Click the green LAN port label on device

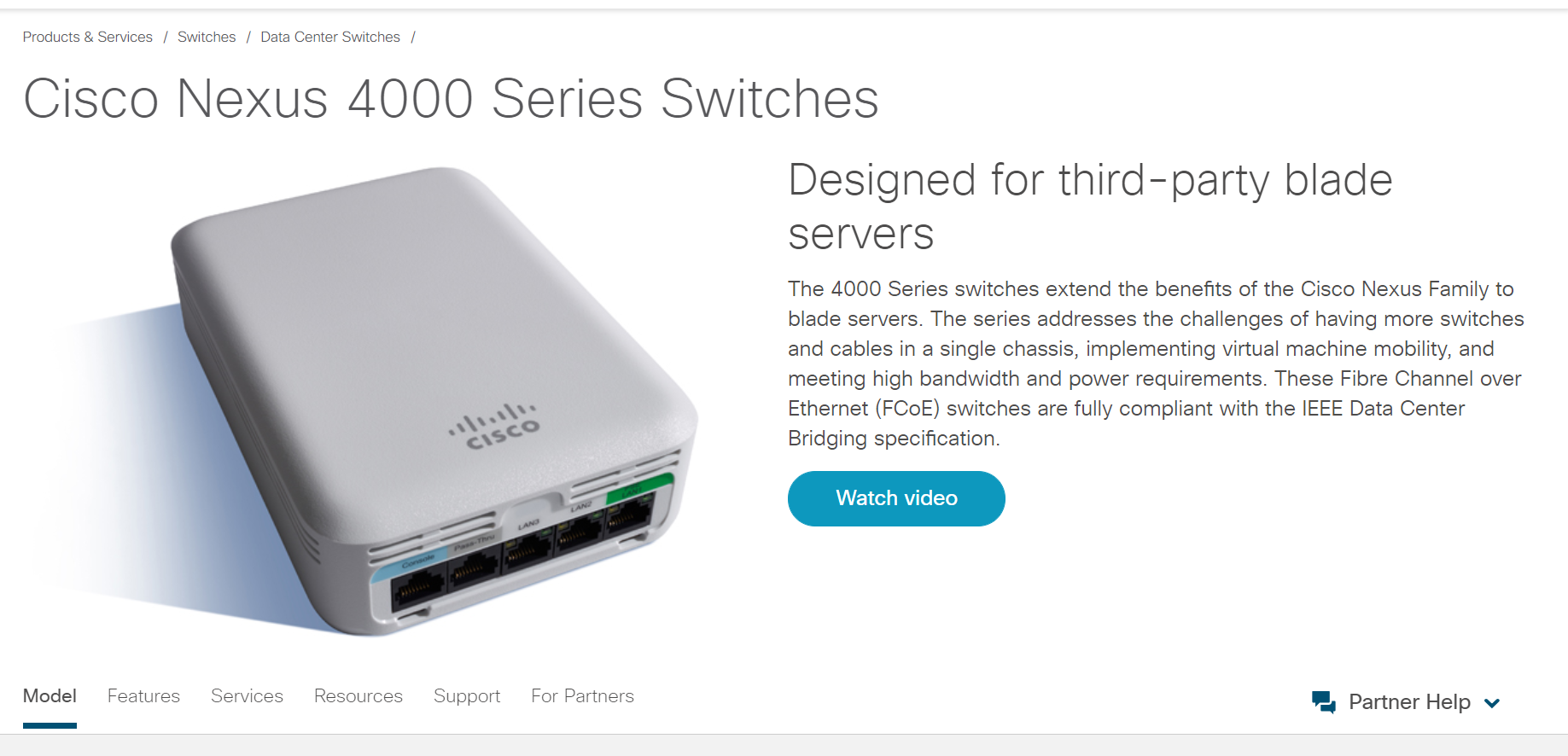pyautogui.click(x=638, y=488)
